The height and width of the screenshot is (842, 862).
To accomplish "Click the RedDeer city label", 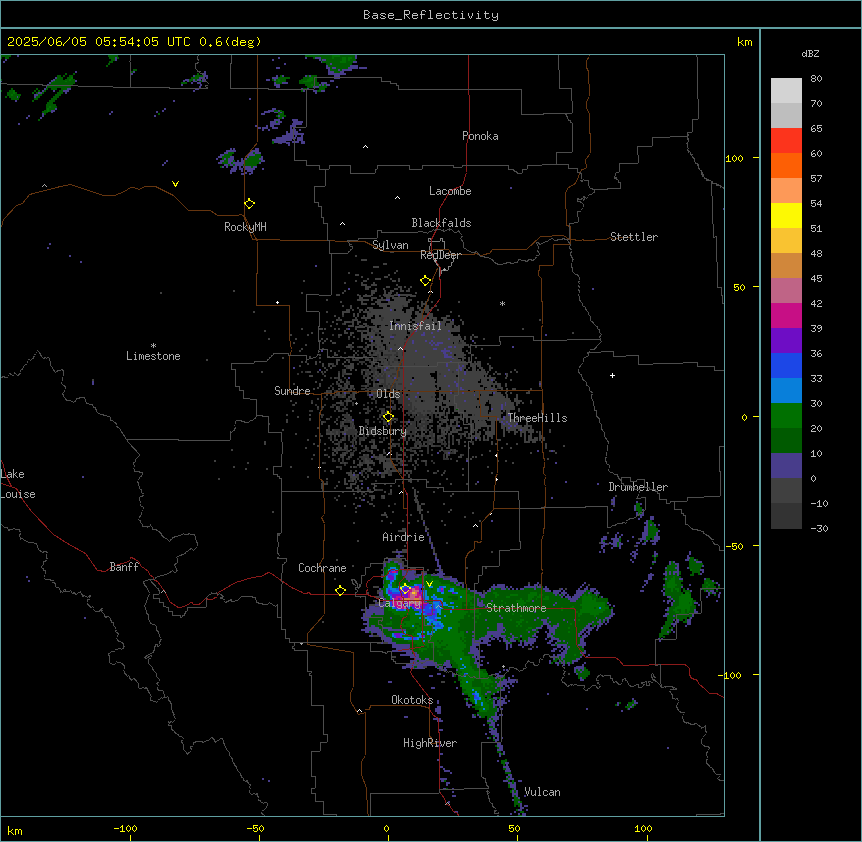I will 441,255.
